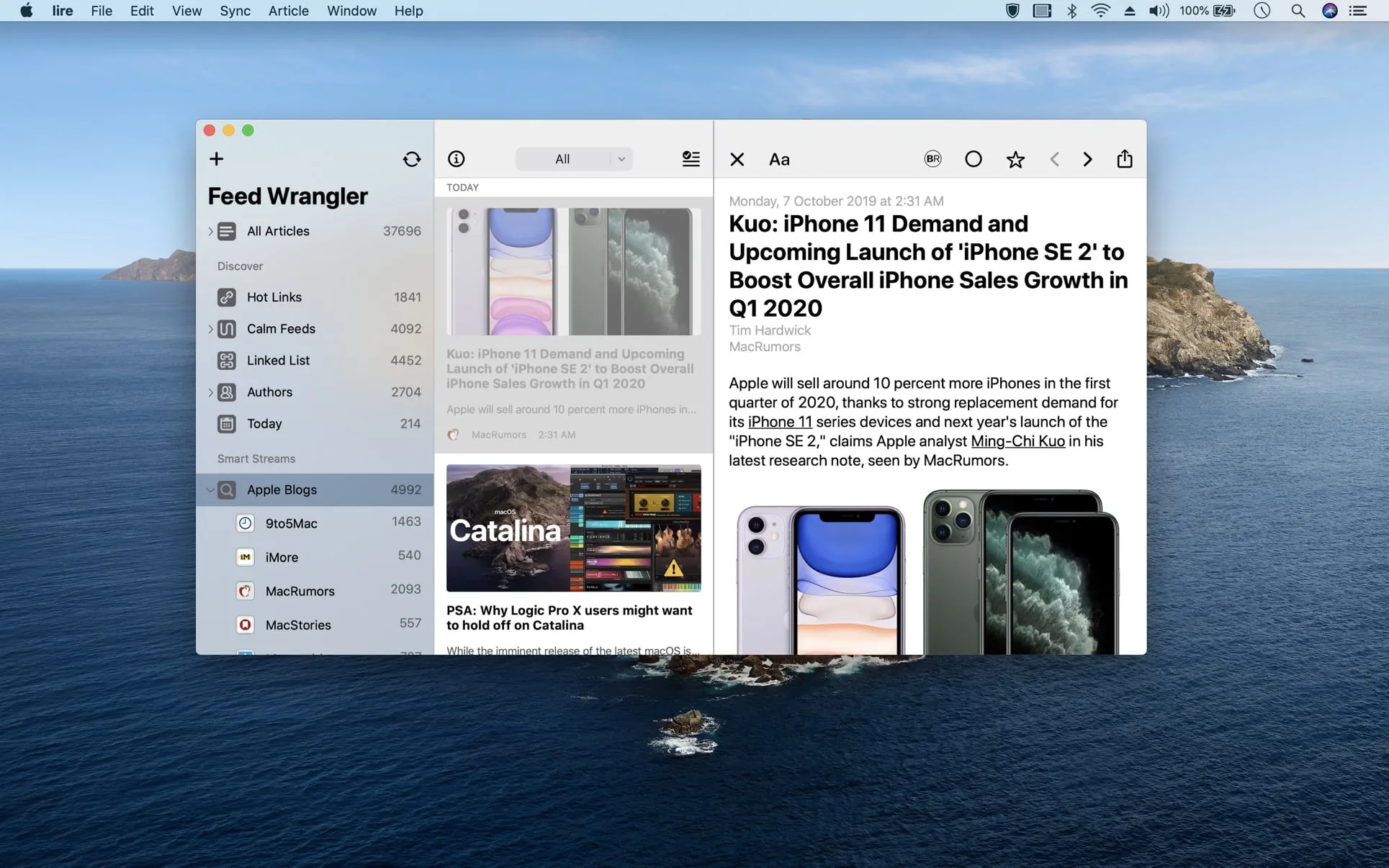Viewport: 1389px width, 868px height.
Task: Refresh feeds with the sync icon
Action: pyautogui.click(x=411, y=159)
